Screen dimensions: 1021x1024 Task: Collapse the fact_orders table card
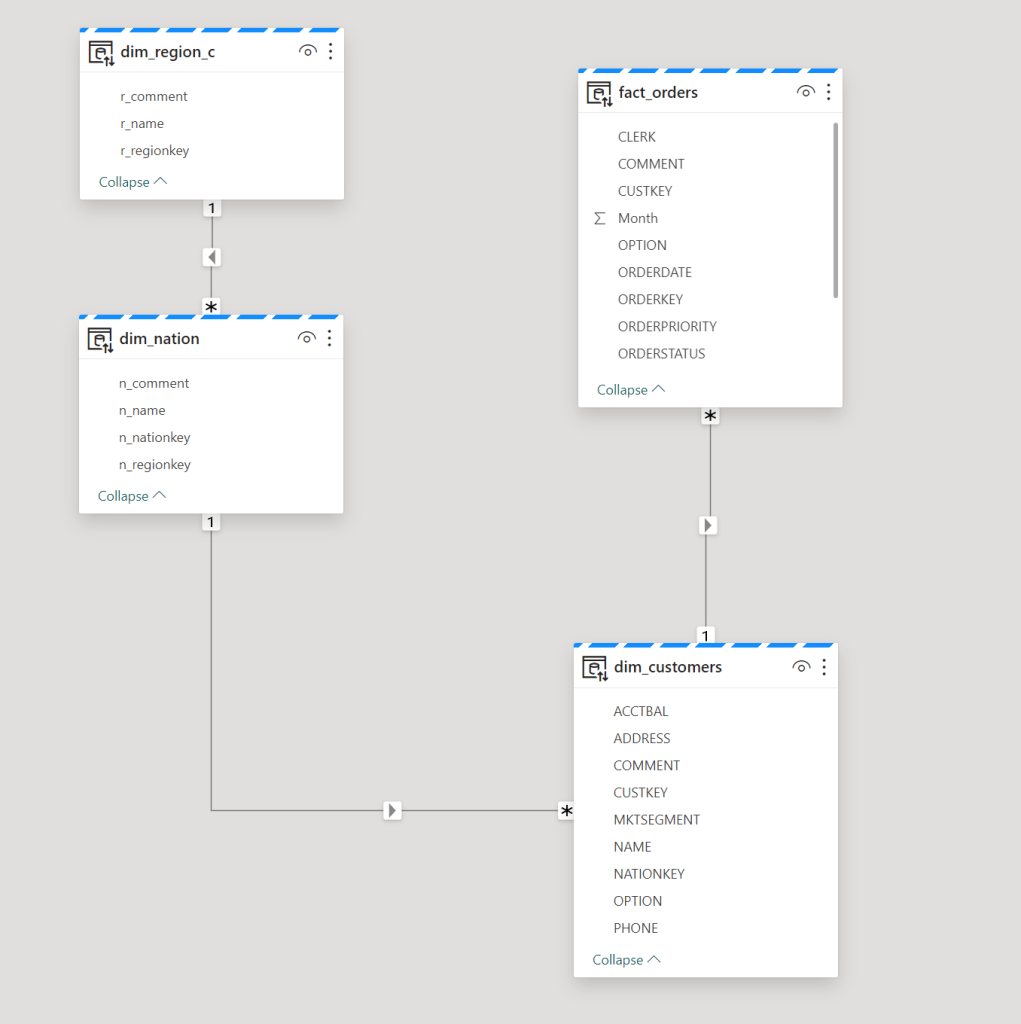click(631, 390)
